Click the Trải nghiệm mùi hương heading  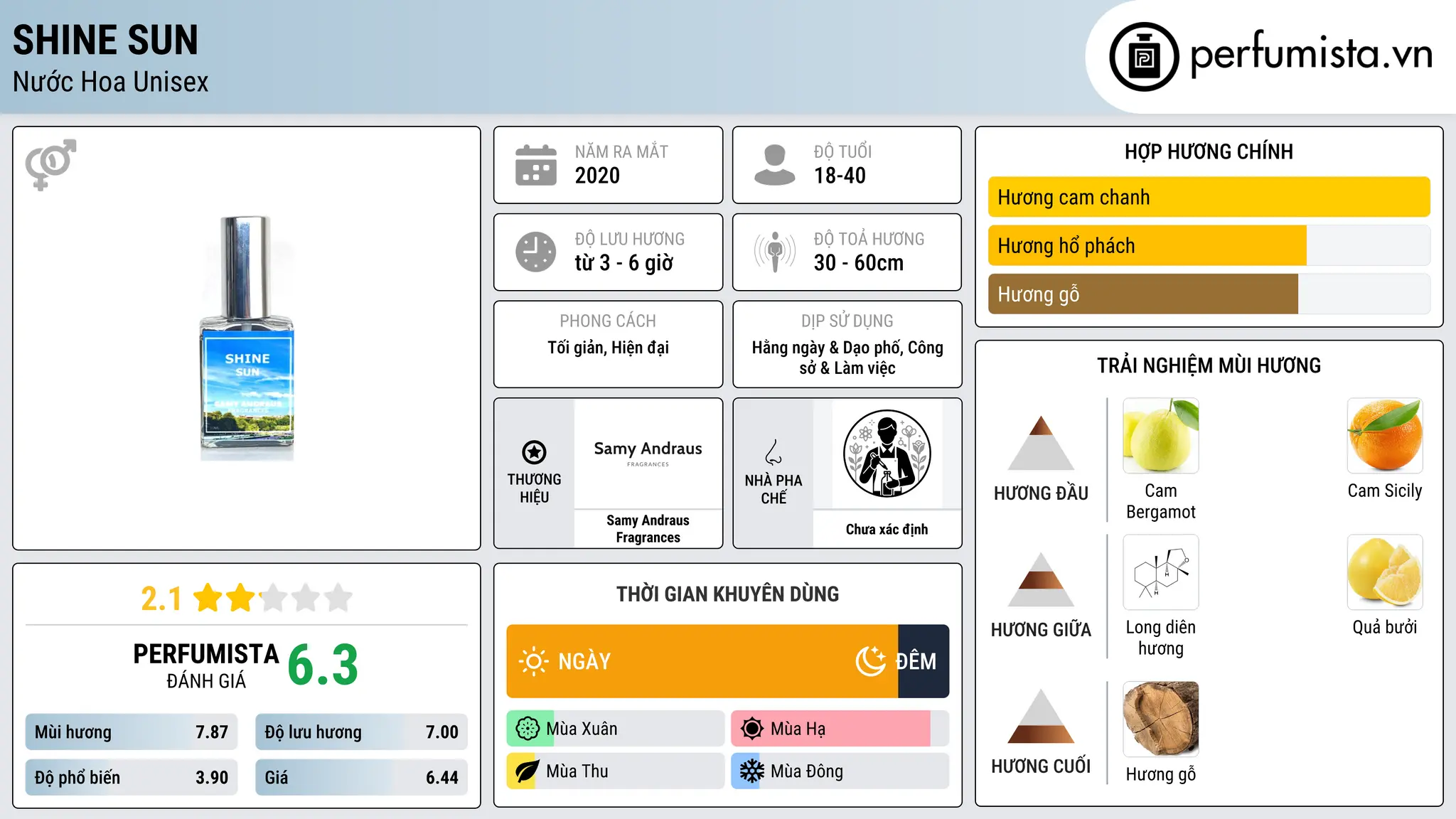pyautogui.click(x=1209, y=365)
